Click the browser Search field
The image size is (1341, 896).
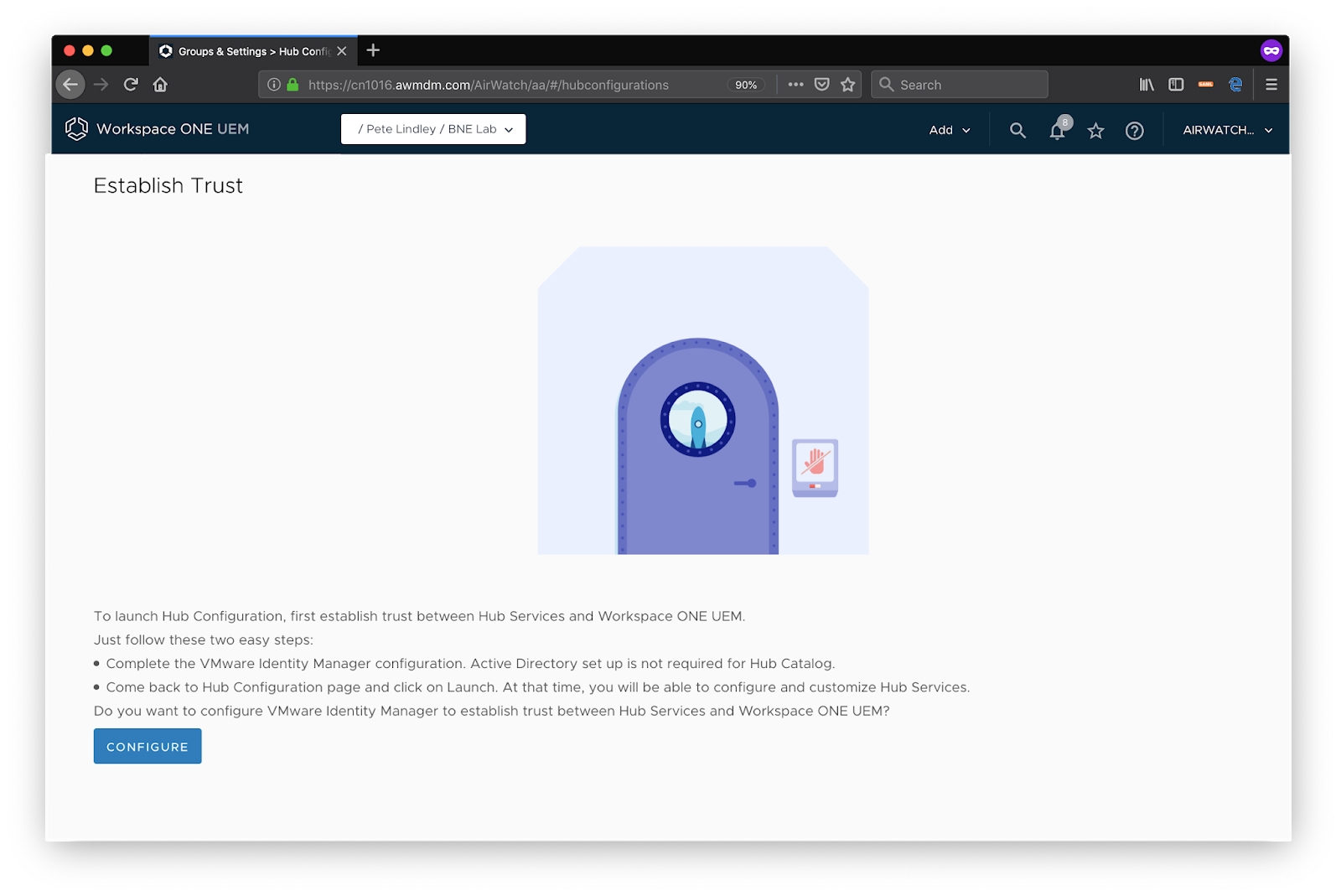click(960, 85)
